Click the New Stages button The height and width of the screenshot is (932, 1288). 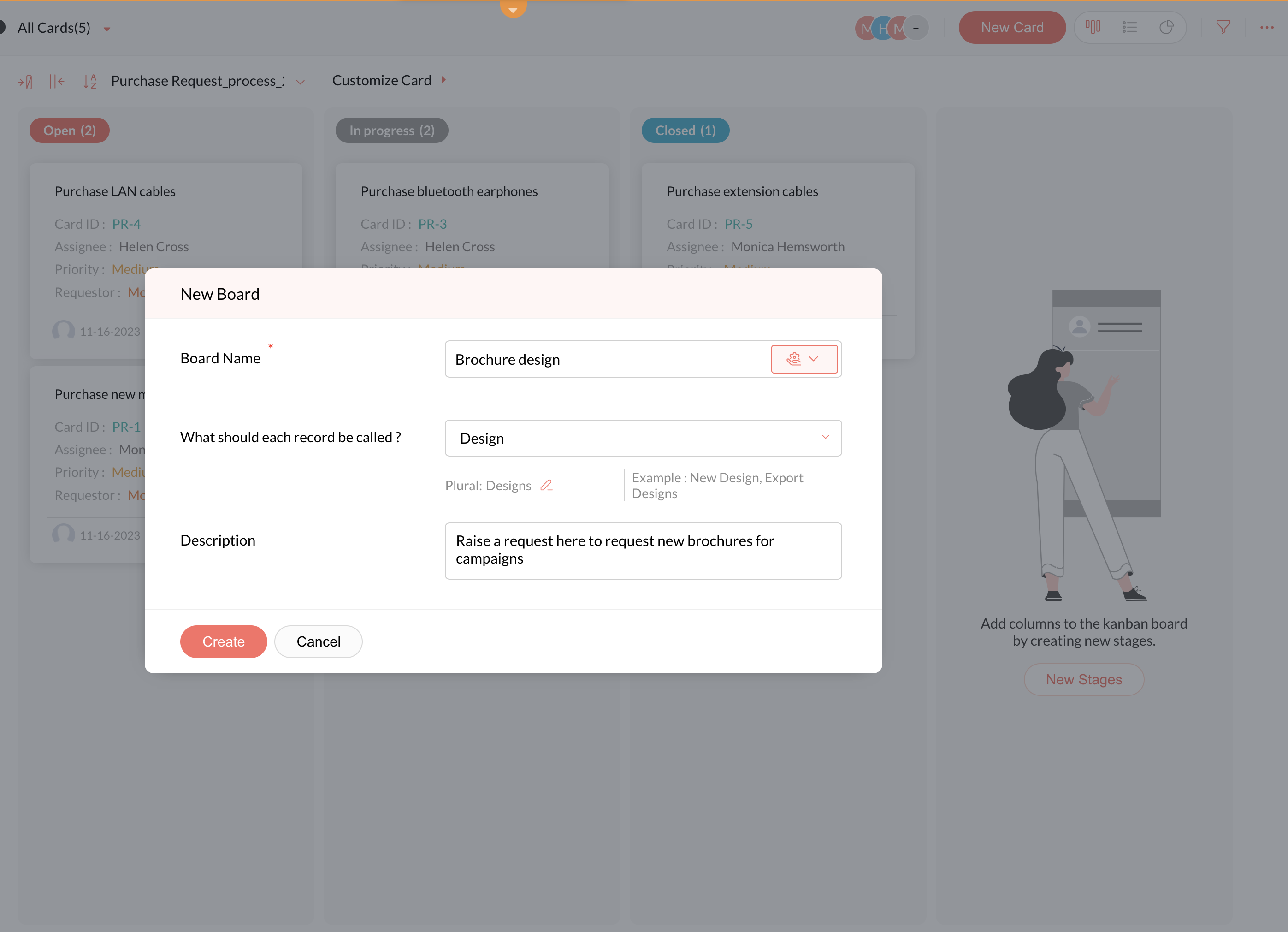[x=1083, y=679]
